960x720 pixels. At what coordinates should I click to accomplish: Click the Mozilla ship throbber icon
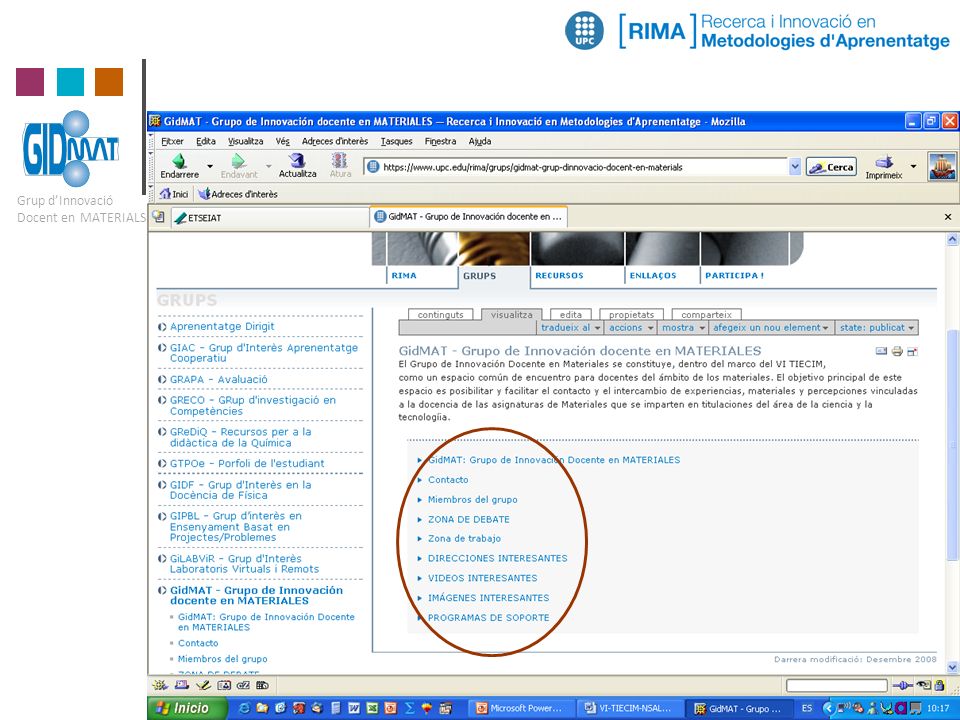(942, 167)
